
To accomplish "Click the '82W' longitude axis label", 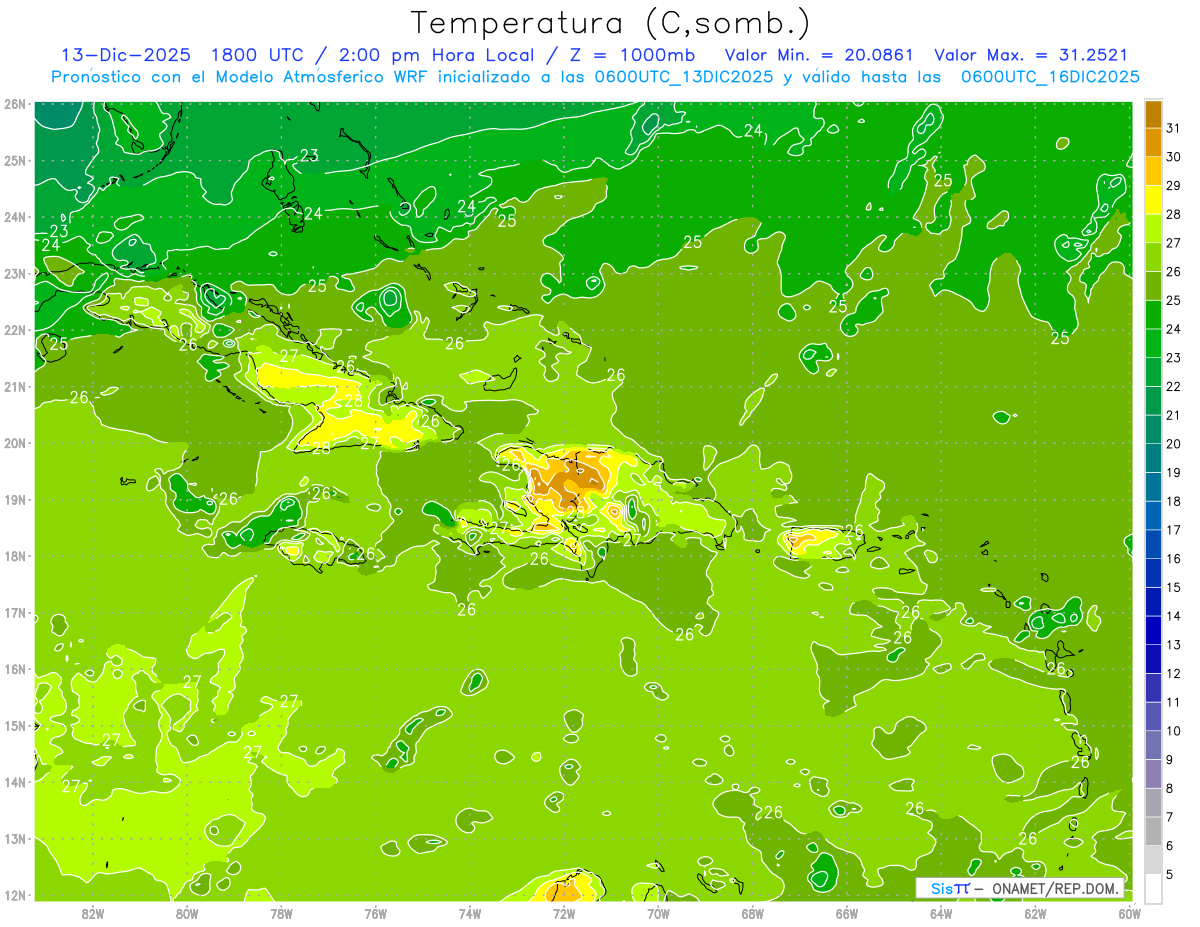I will coord(93,913).
